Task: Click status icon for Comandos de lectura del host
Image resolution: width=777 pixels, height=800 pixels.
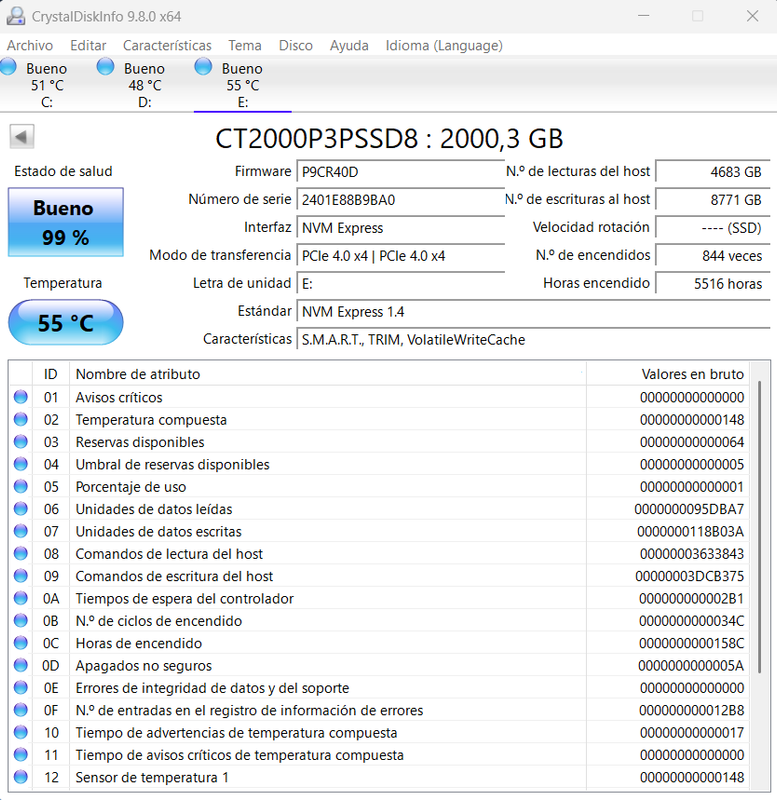Action: coord(21,554)
